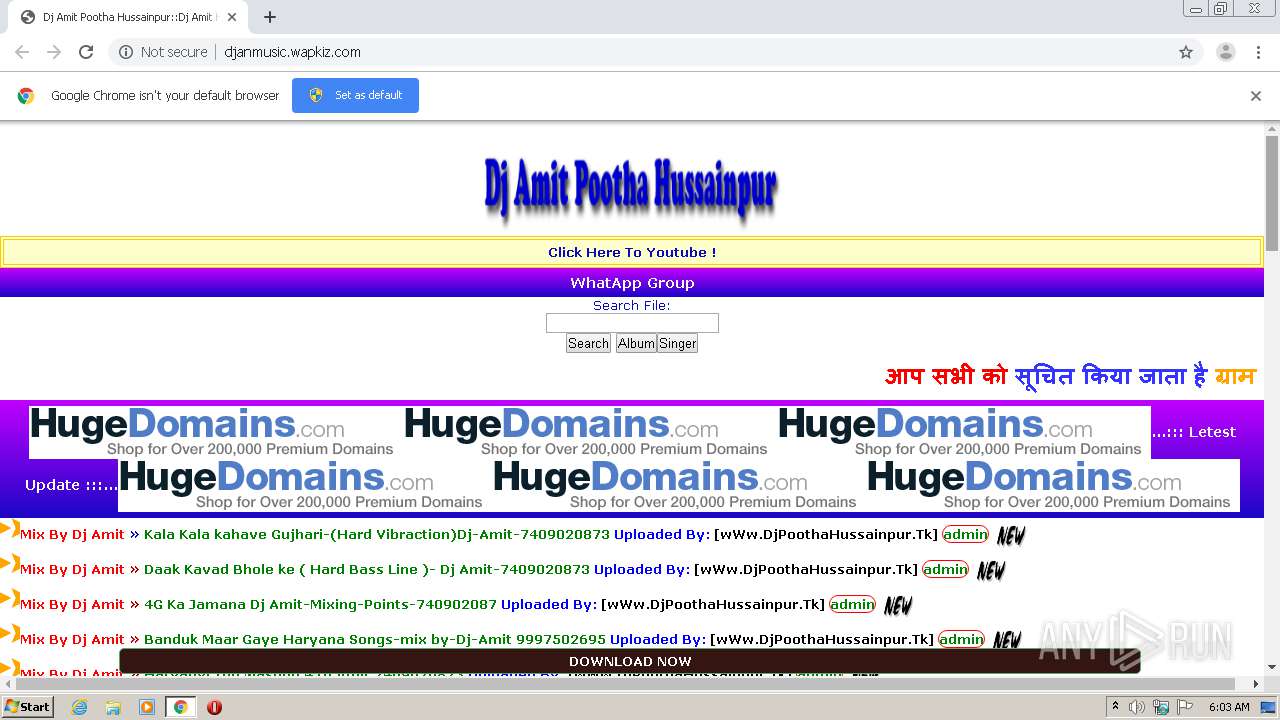Click the horizontal scrollbar right arrow

pos(1256,684)
